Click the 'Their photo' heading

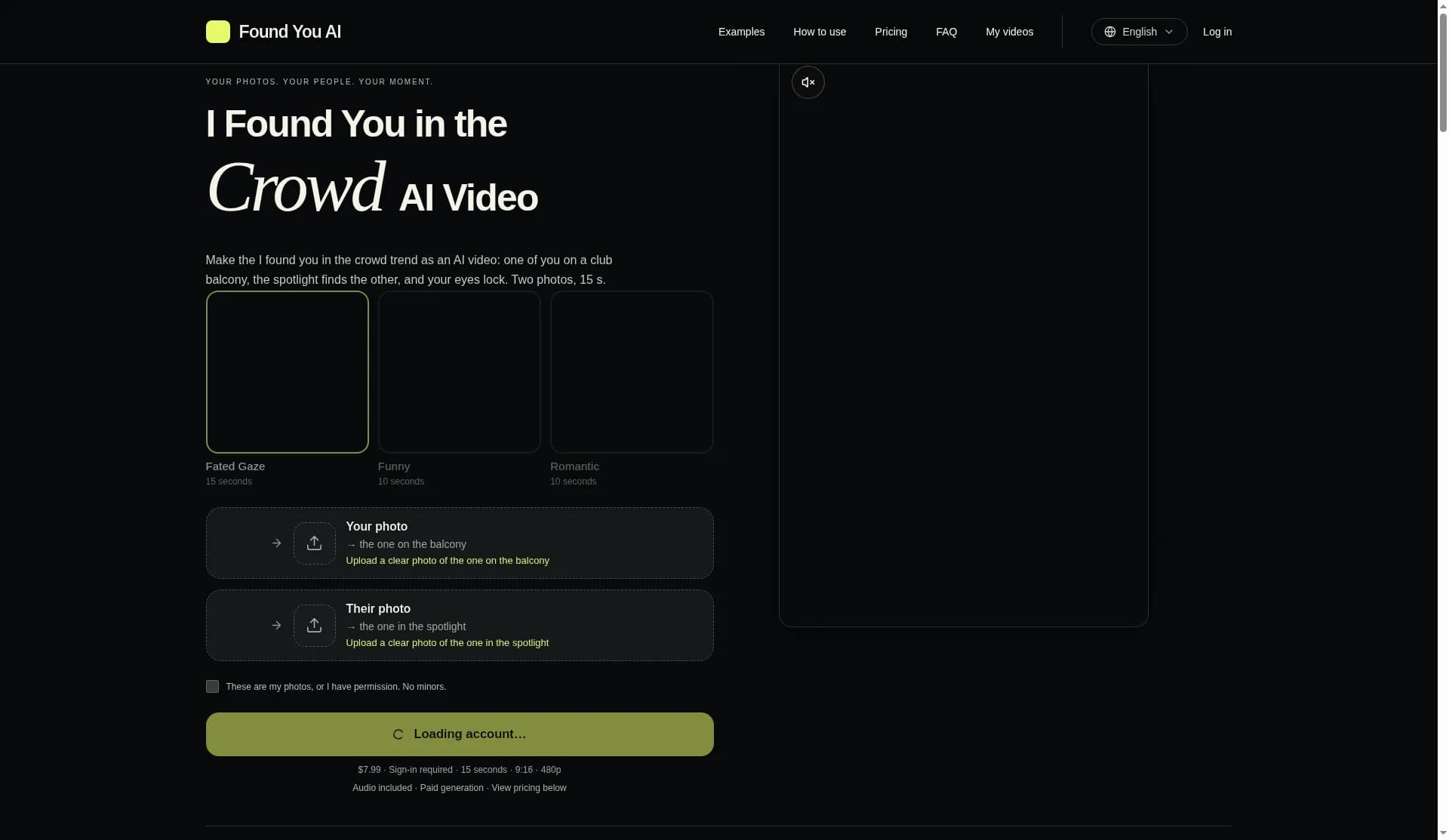378,609
